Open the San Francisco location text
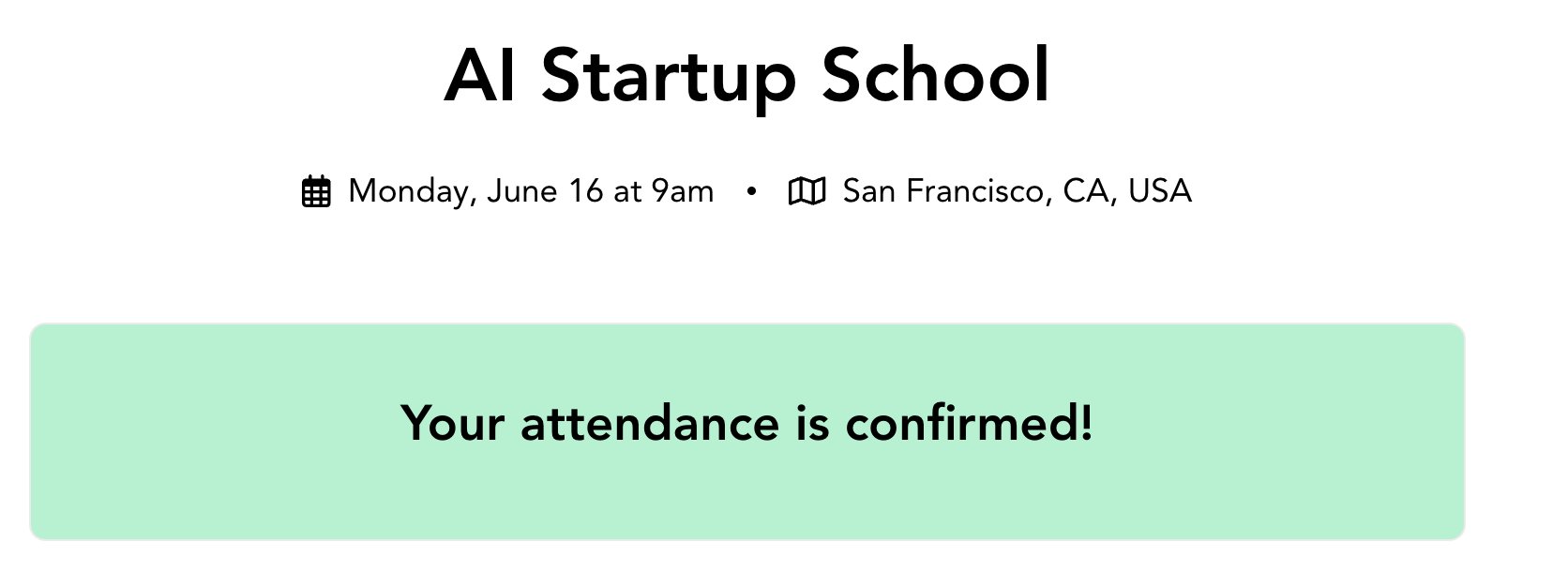 pos(946,191)
